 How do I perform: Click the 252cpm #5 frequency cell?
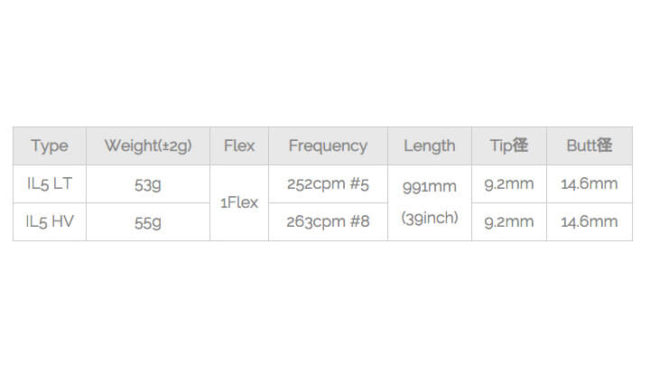pos(328,184)
